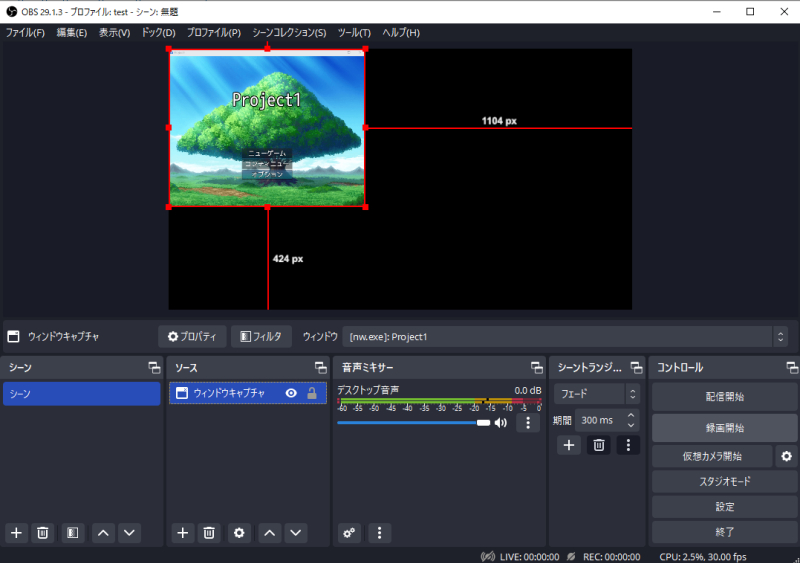This screenshot has width=800, height=563.
Task: Add a new scene transition
Action: click(569, 445)
